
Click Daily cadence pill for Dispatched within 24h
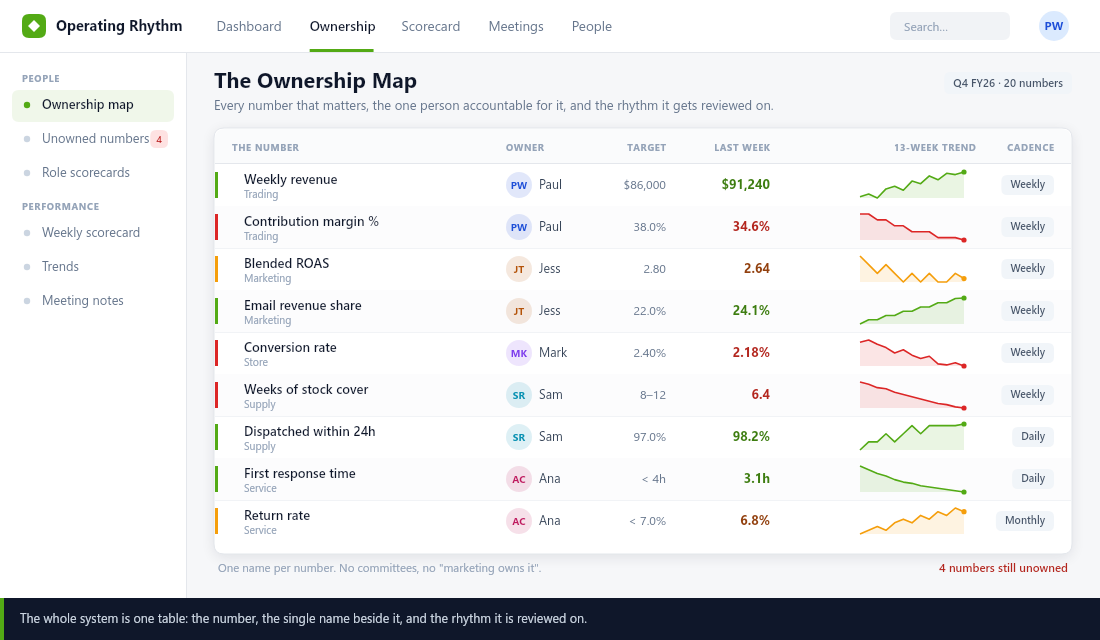tap(1033, 436)
